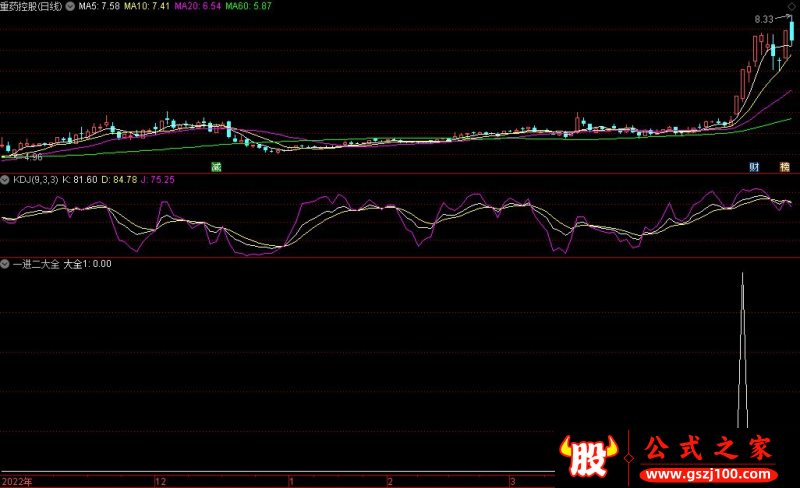Image resolution: width=800 pixels, height=488 pixels.
Task: Click the blue 财 financial report marker
Action: (x=755, y=166)
